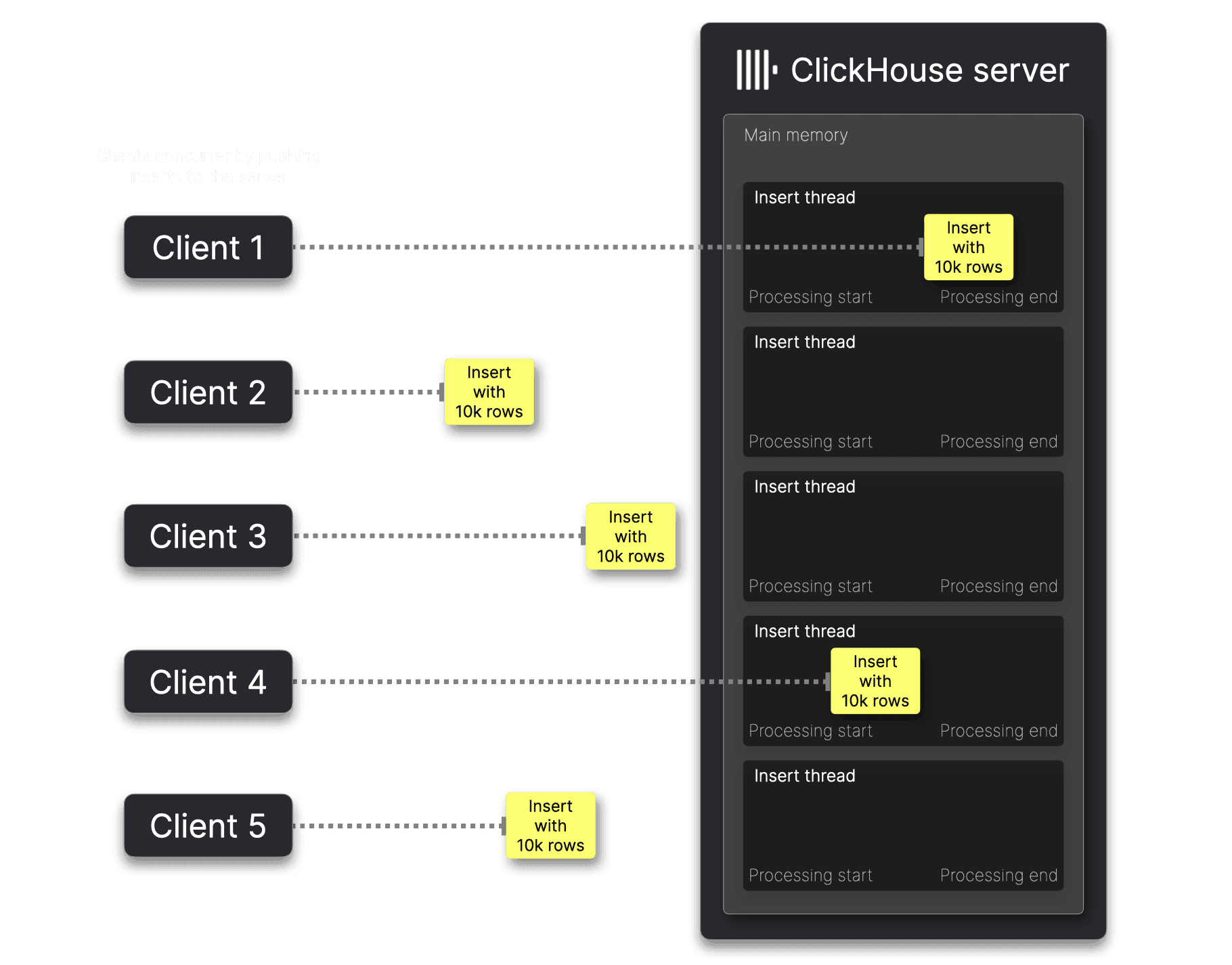Image resolution: width=1232 pixels, height=965 pixels.
Task: Select Client 3's yellow insert note
Action: pyautogui.click(x=630, y=536)
